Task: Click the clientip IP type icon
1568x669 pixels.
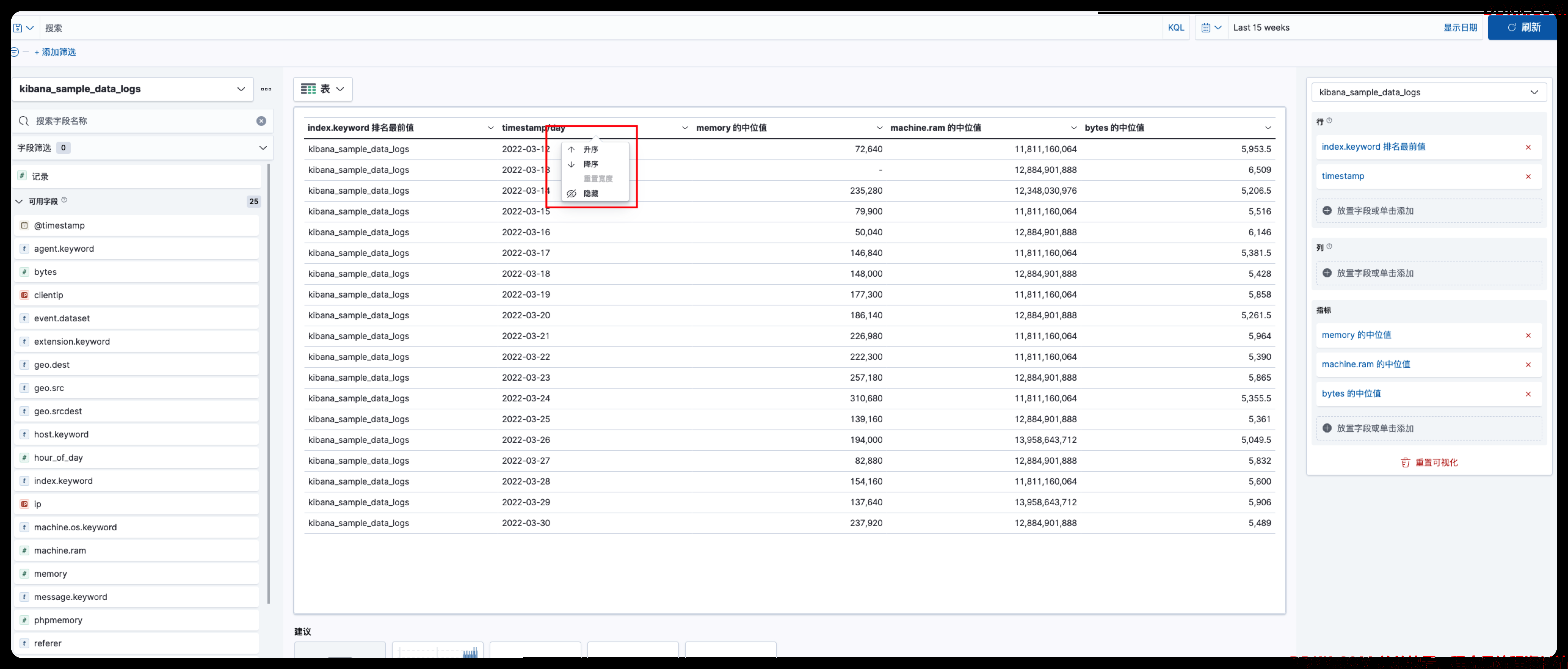Action: pyautogui.click(x=24, y=295)
